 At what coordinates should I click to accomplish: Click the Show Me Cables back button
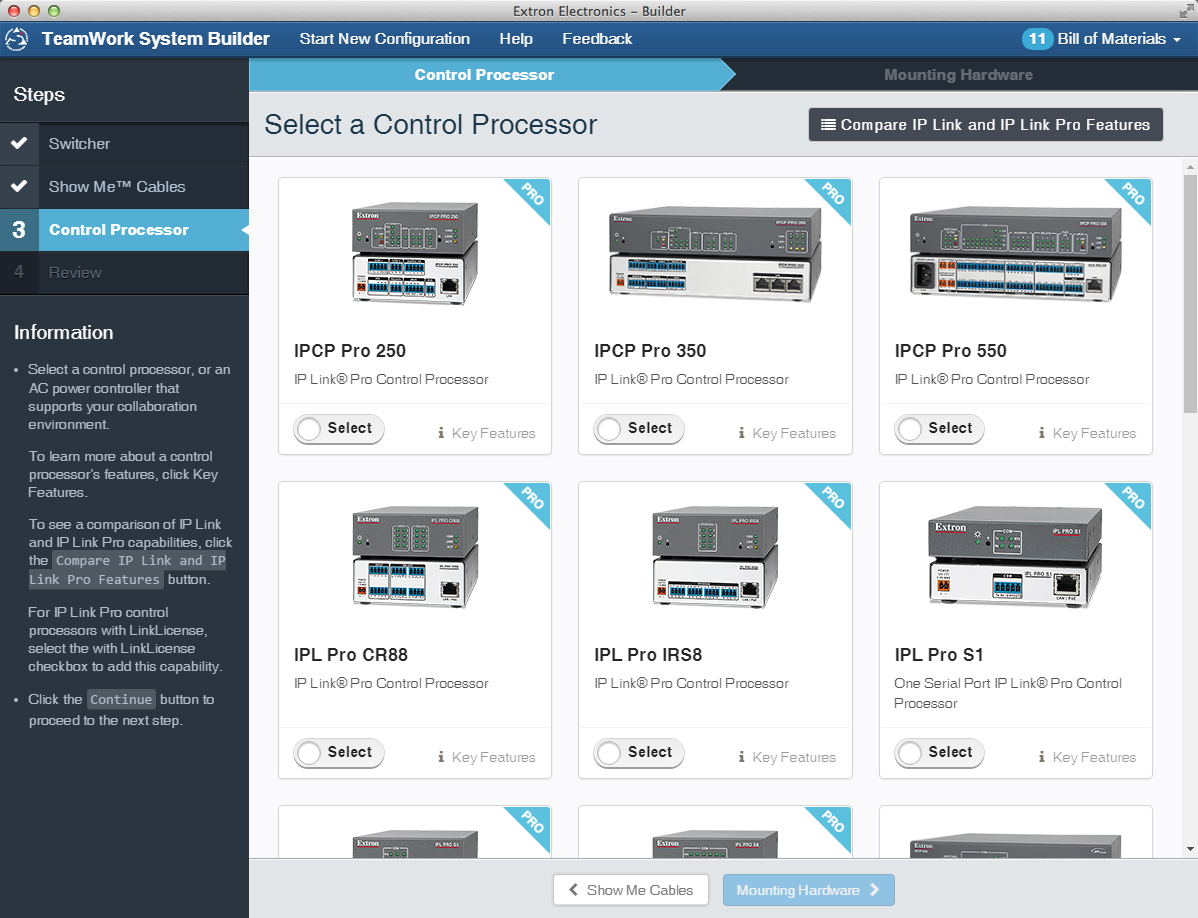pyautogui.click(x=631, y=890)
